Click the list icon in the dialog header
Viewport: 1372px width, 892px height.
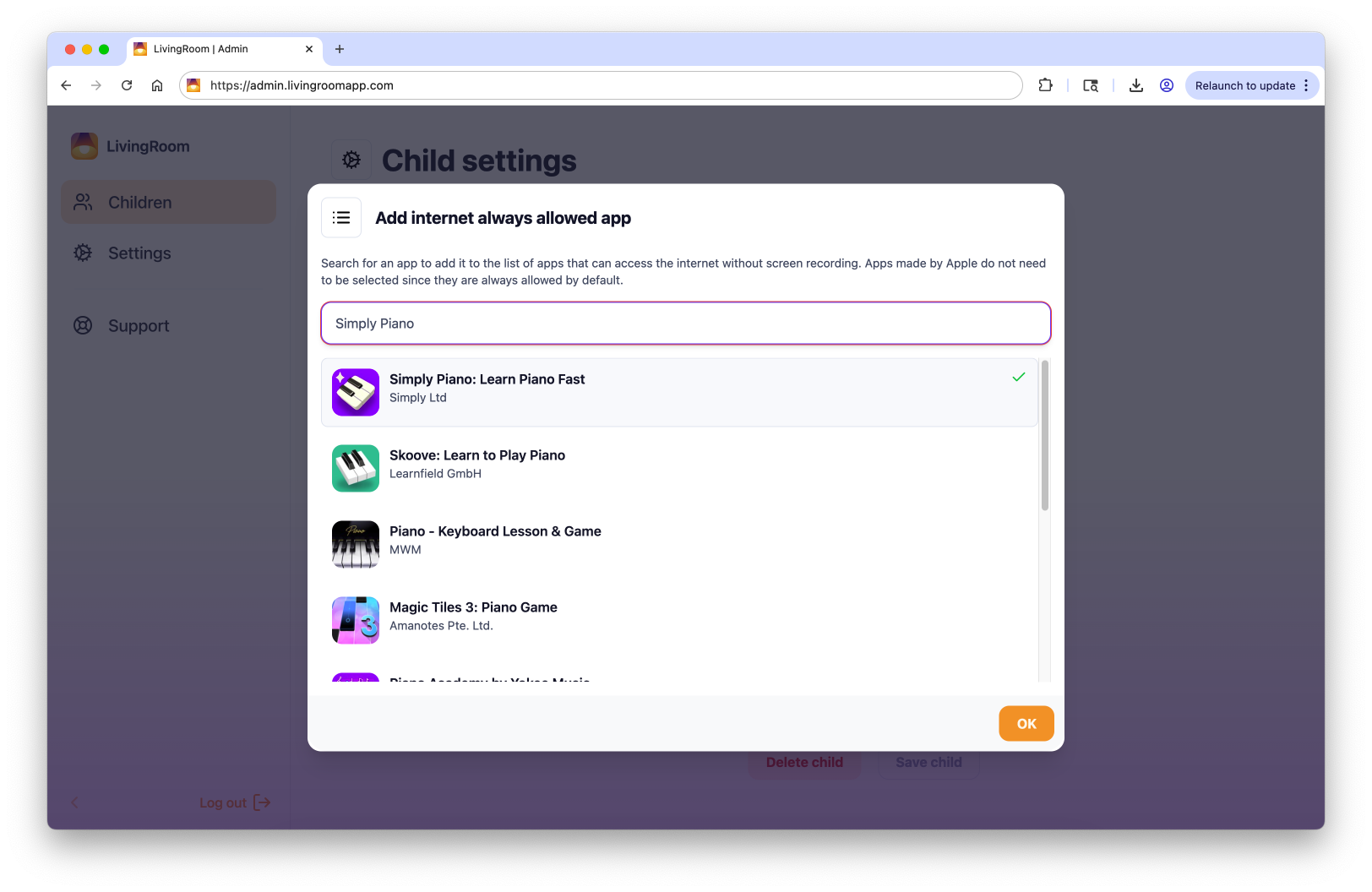coord(341,218)
